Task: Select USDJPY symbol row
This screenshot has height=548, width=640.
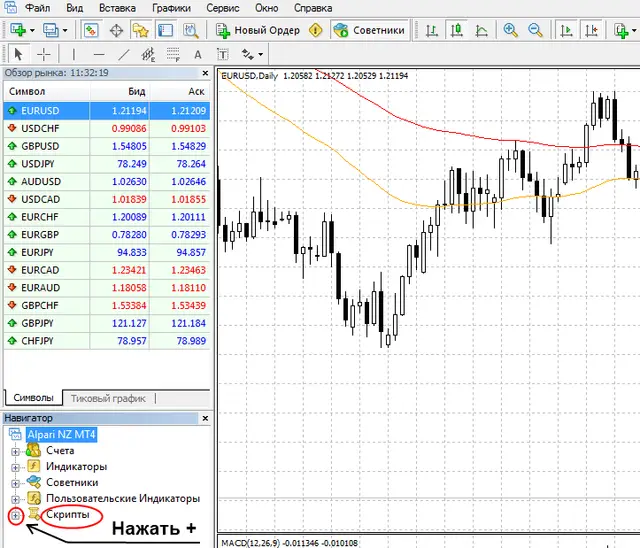Action: coord(107,164)
